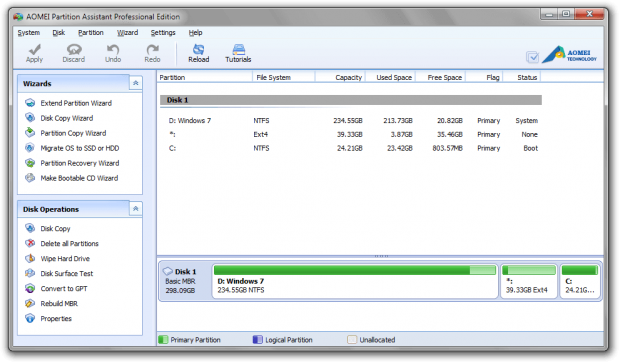Sort by Capacity column header
This screenshot has height=363, width=620.
(x=340, y=77)
